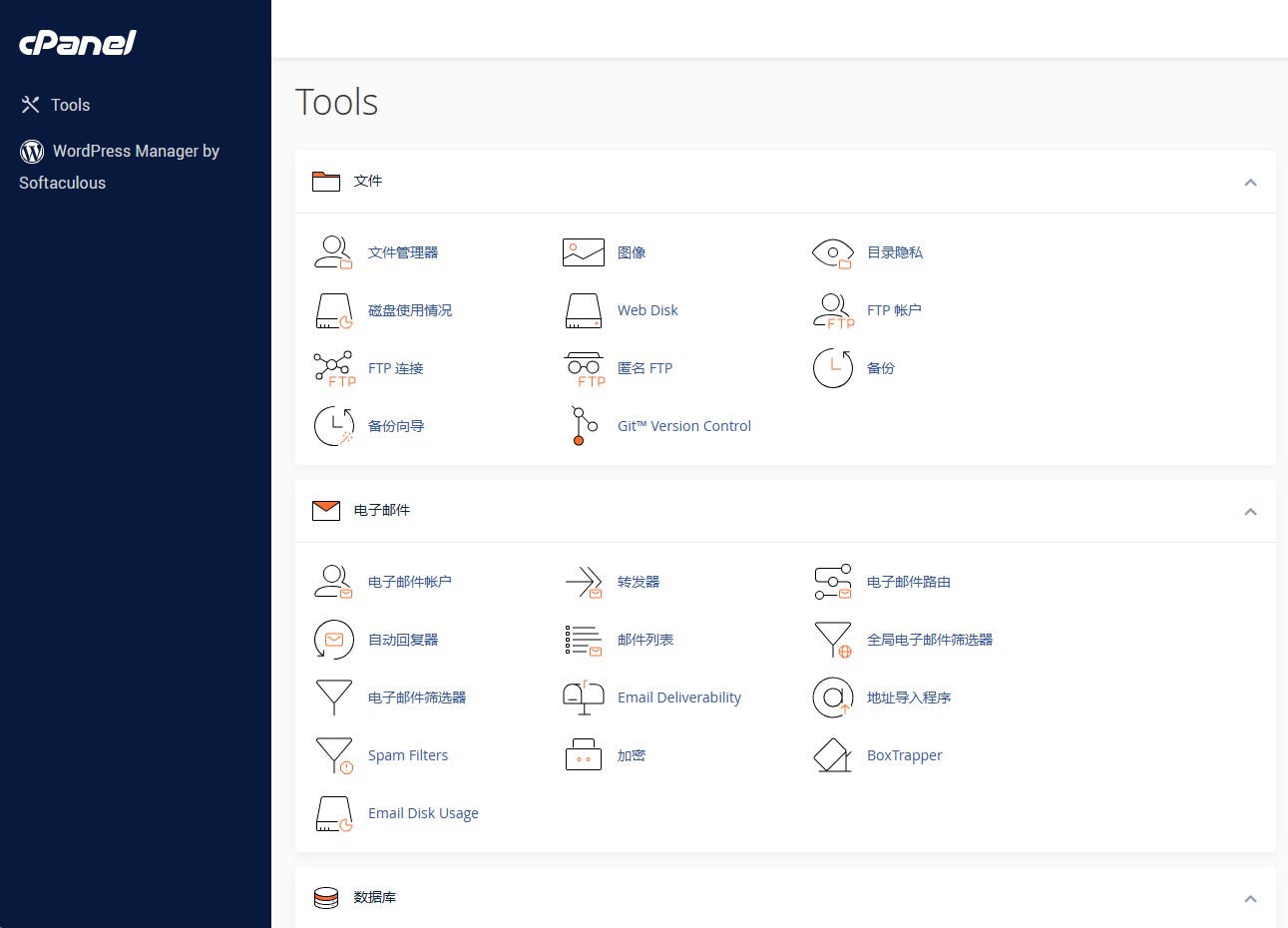Go to the Web Disk link
1288x928 pixels.
[x=647, y=310]
